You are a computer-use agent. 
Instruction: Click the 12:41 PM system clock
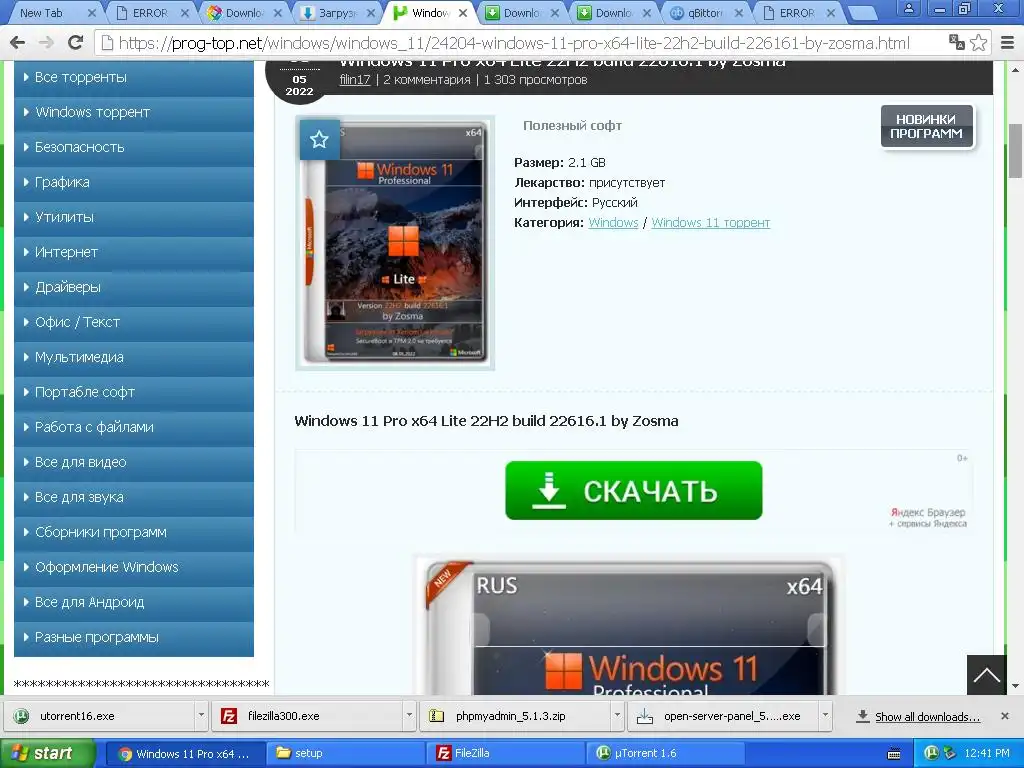point(987,754)
